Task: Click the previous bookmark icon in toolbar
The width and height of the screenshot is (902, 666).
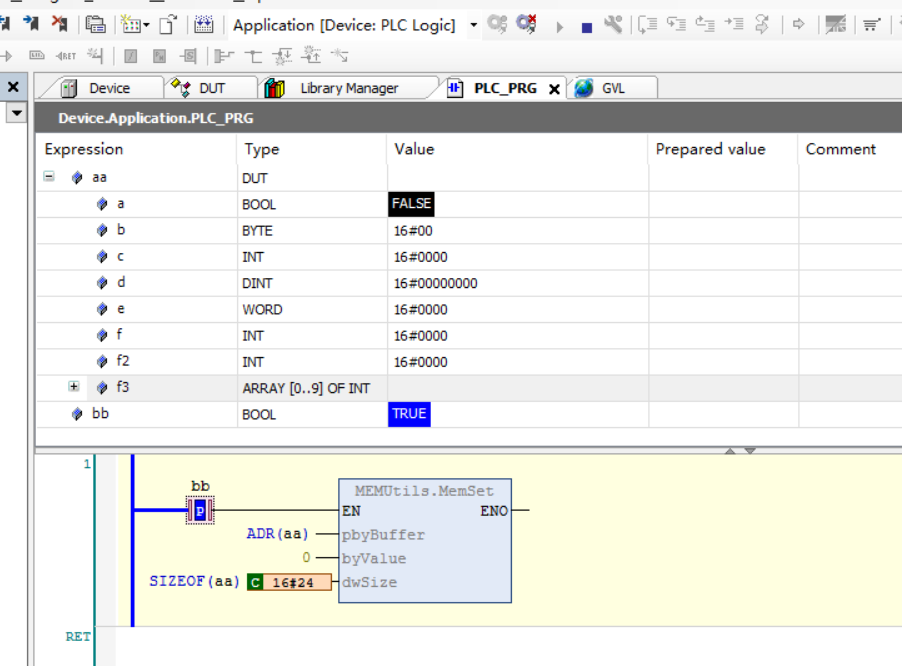Action: tap(5, 24)
